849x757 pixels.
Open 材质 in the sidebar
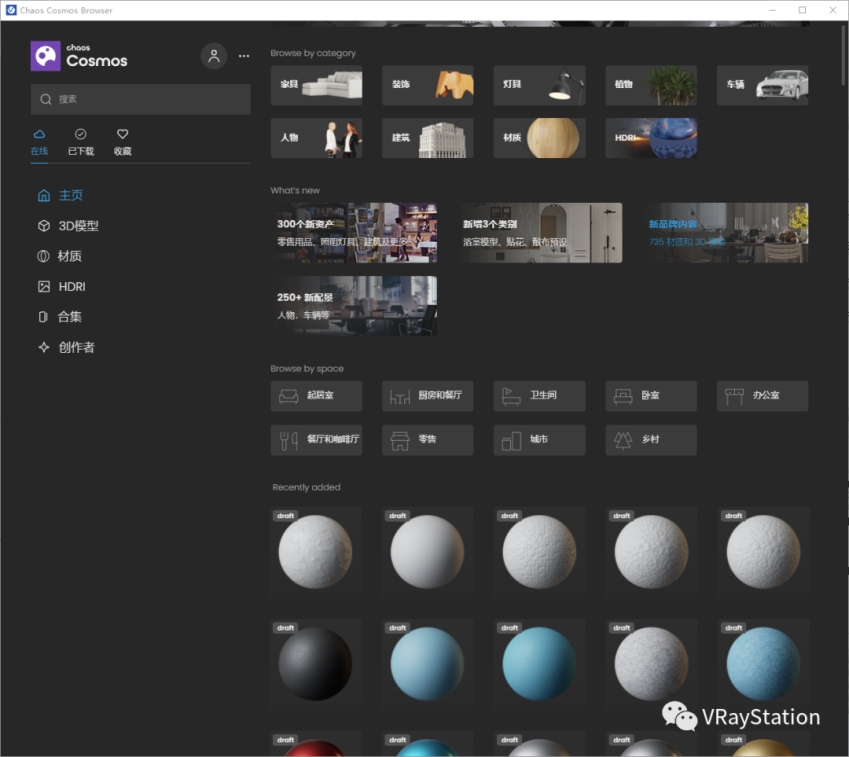pyautogui.click(x=60, y=256)
